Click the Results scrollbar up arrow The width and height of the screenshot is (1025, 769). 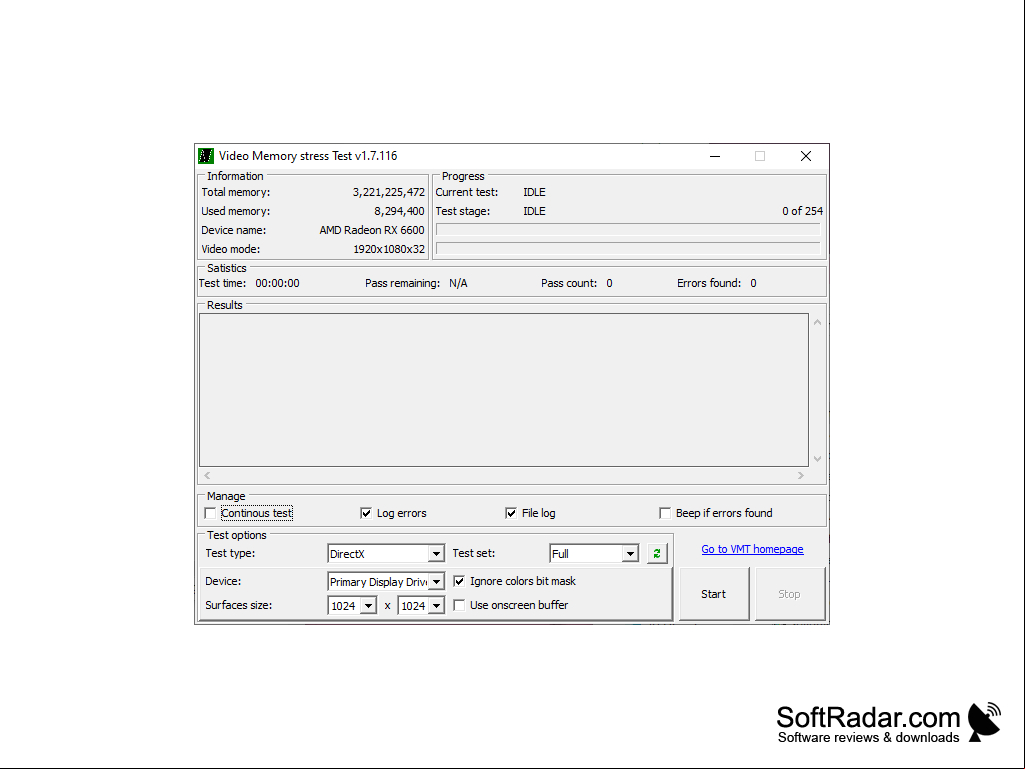pos(817,322)
